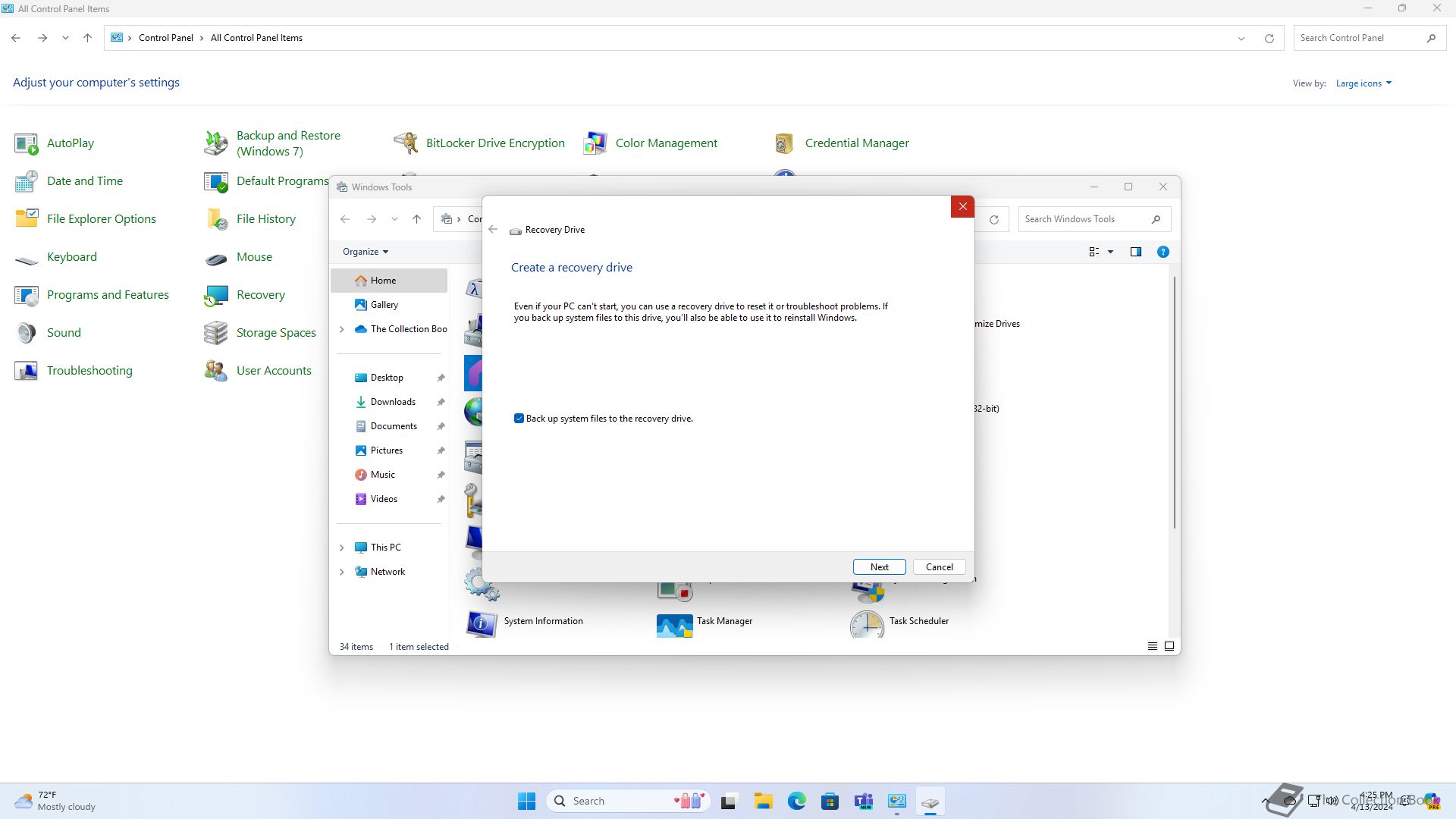Viewport: 1456px width, 819px height.
Task: Open System Information in Windows Tools
Action: click(x=543, y=620)
